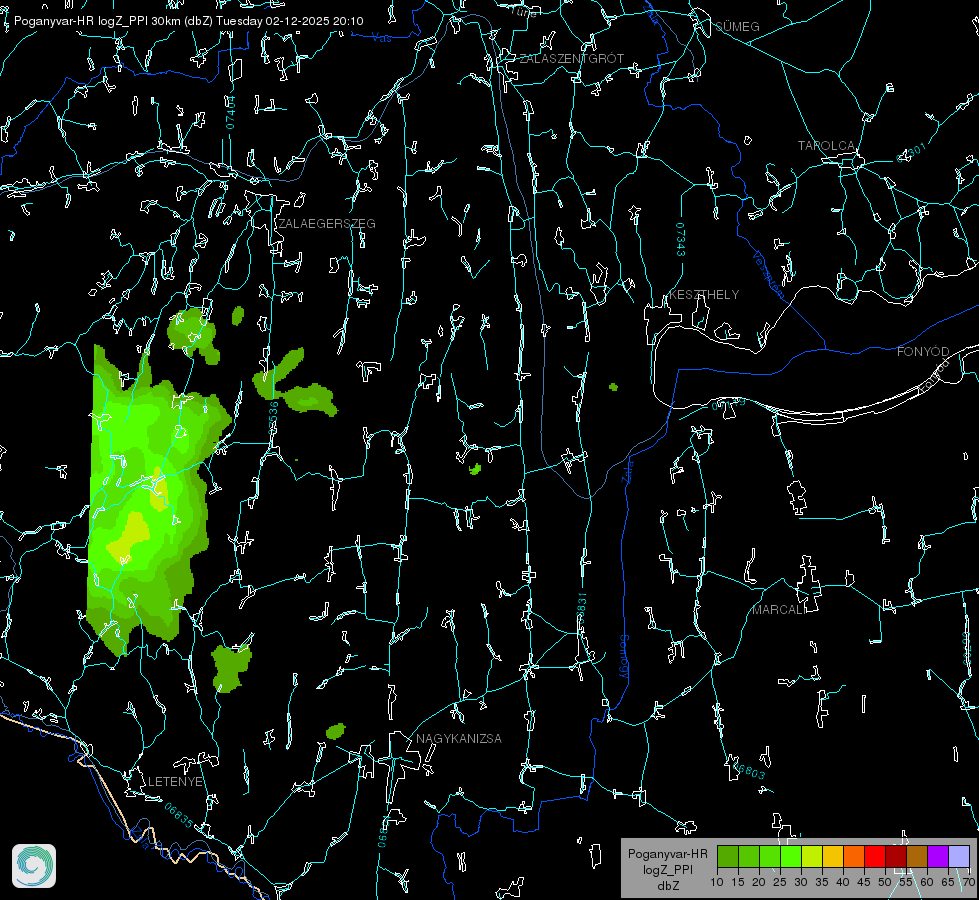This screenshot has width=979, height=900.
Task: Click the legend scale value 30
Action: (800, 883)
